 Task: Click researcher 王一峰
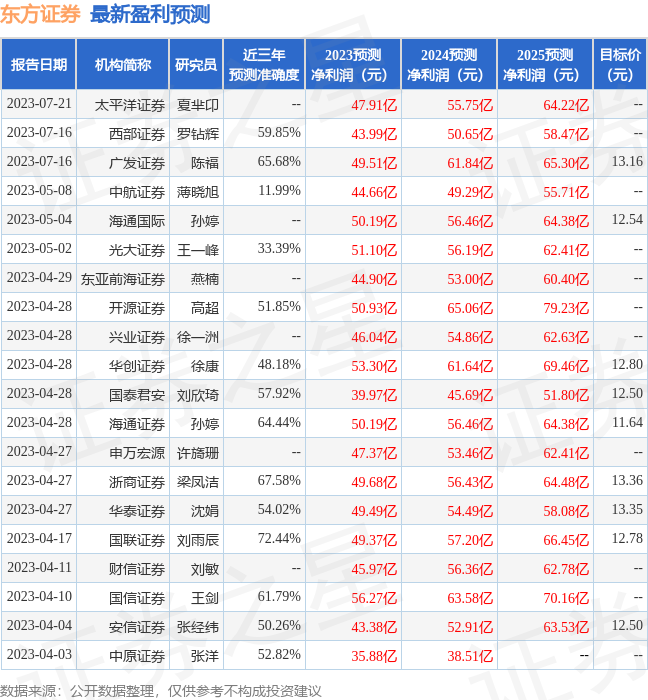[198, 250]
